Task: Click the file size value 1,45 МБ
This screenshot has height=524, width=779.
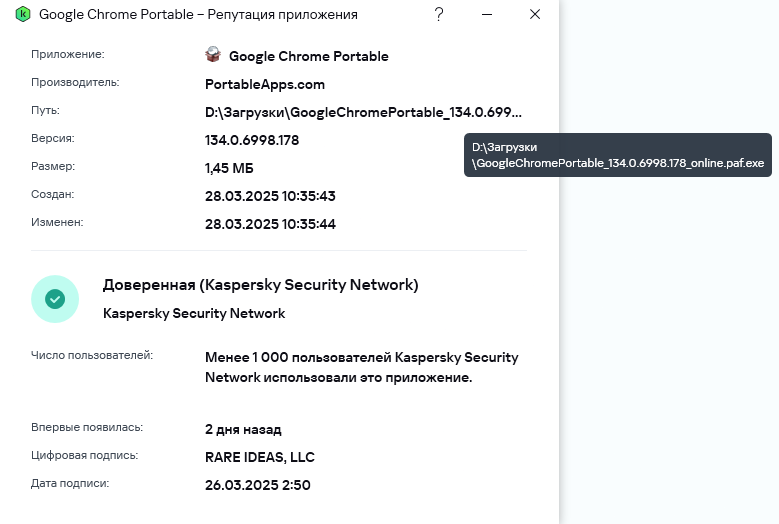Action: click(x=229, y=168)
